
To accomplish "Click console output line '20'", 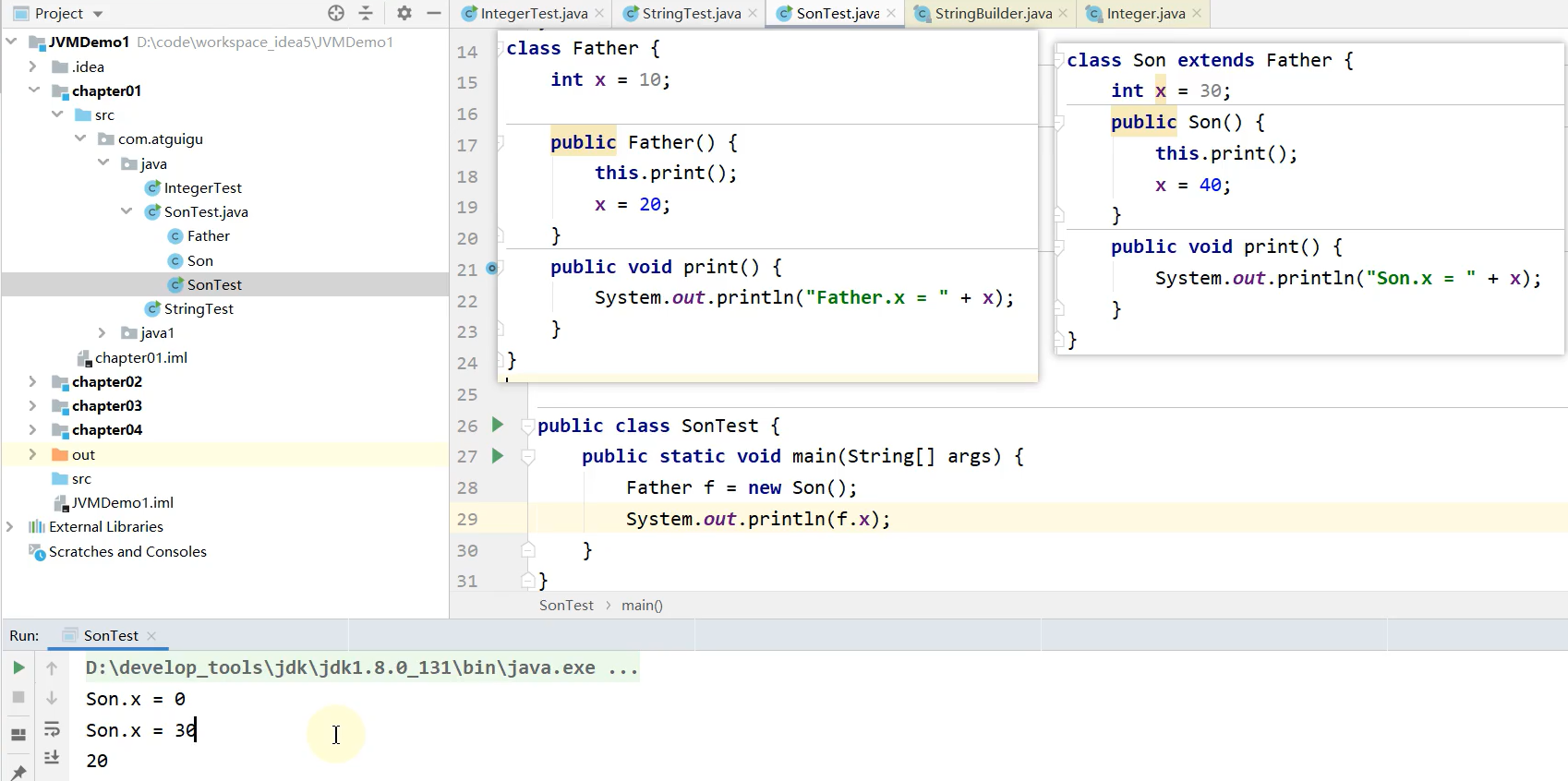I will (x=97, y=761).
